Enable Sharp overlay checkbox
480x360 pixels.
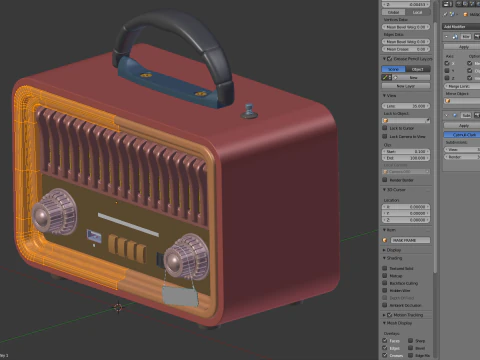(411, 341)
